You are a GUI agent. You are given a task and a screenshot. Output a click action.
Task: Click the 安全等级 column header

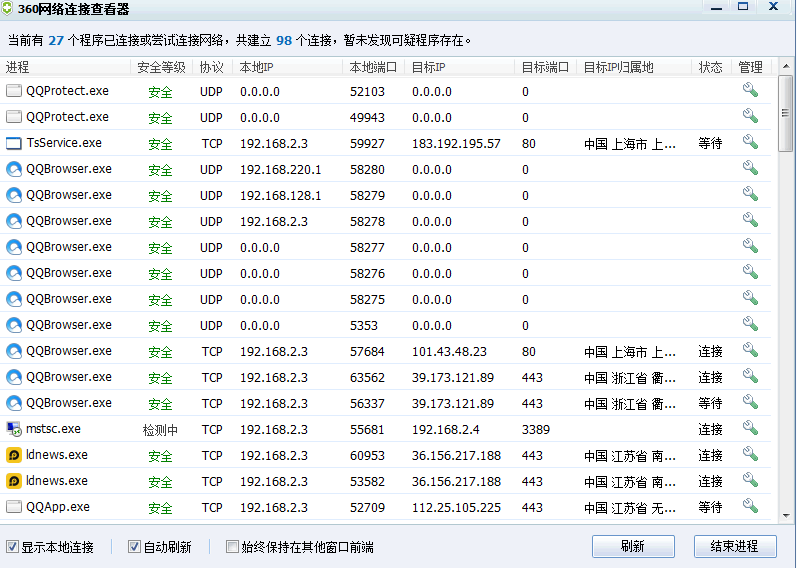coord(161,67)
